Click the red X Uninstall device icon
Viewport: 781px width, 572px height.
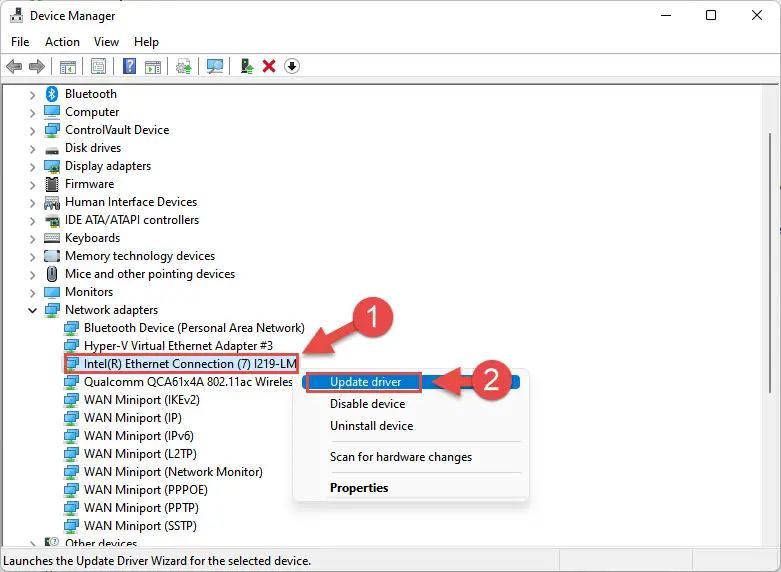coord(269,66)
